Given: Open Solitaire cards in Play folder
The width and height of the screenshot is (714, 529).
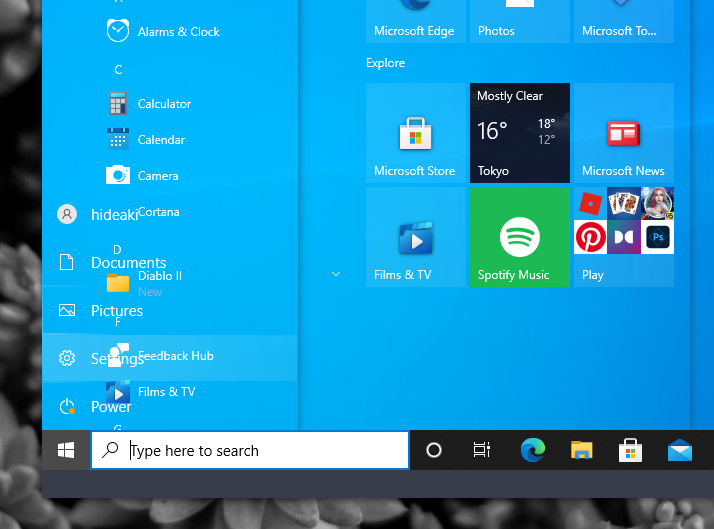Looking at the screenshot, I should click(x=624, y=203).
